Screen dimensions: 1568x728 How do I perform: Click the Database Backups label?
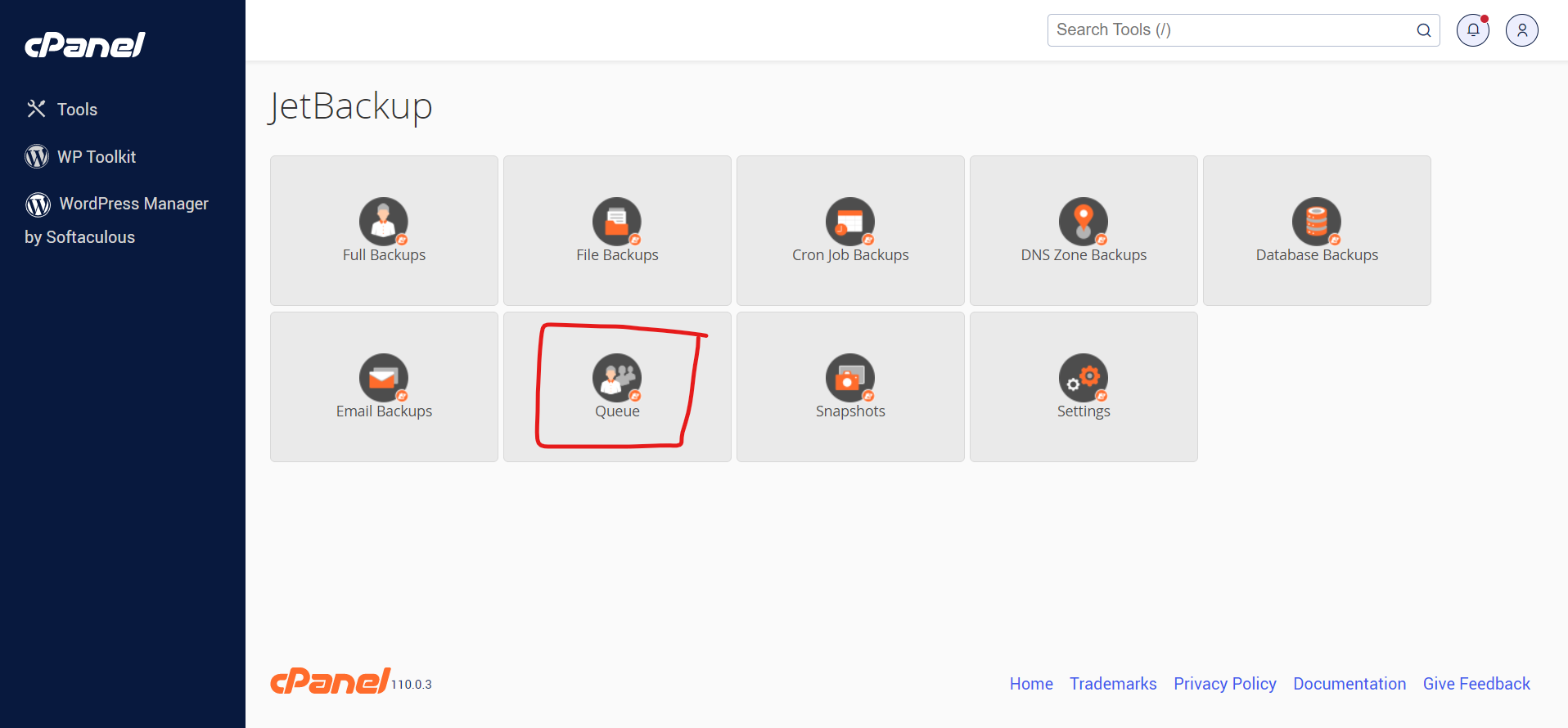(x=1317, y=255)
